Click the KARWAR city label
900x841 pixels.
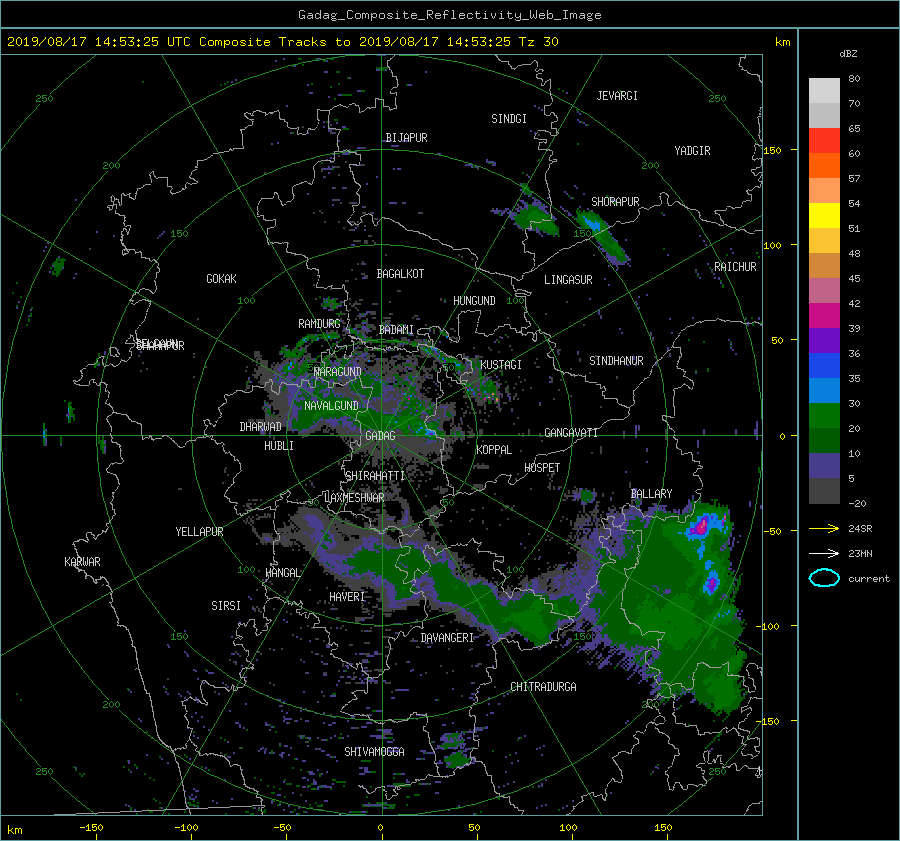click(82, 561)
